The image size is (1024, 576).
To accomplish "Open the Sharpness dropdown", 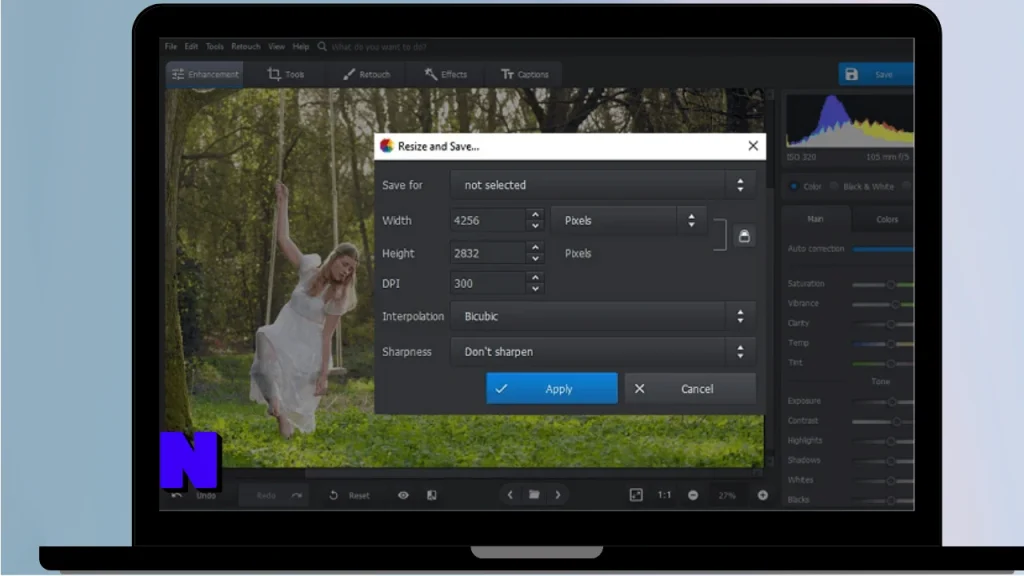I will coord(603,352).
